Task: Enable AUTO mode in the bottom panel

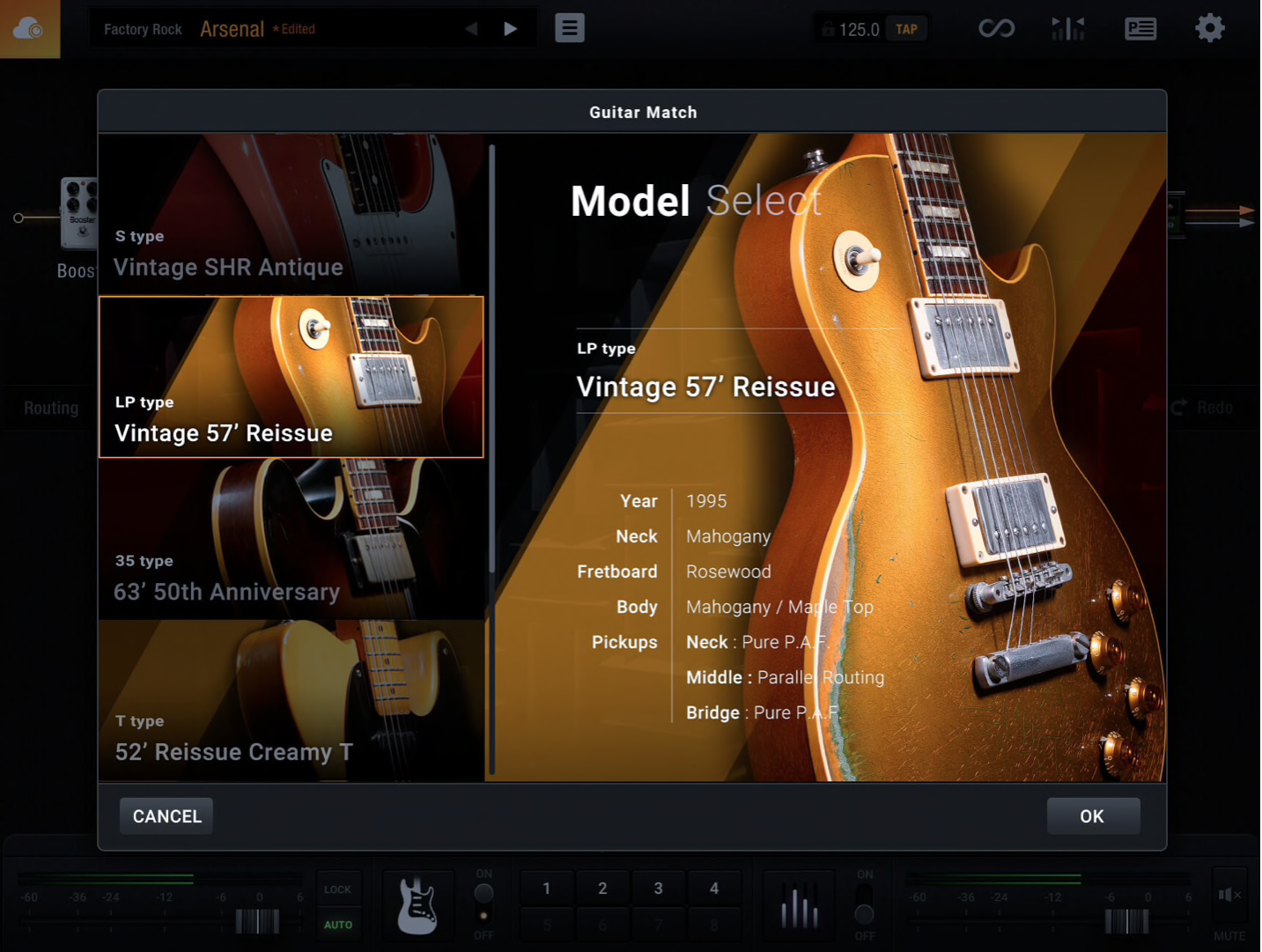Action: tap(338, 925)
